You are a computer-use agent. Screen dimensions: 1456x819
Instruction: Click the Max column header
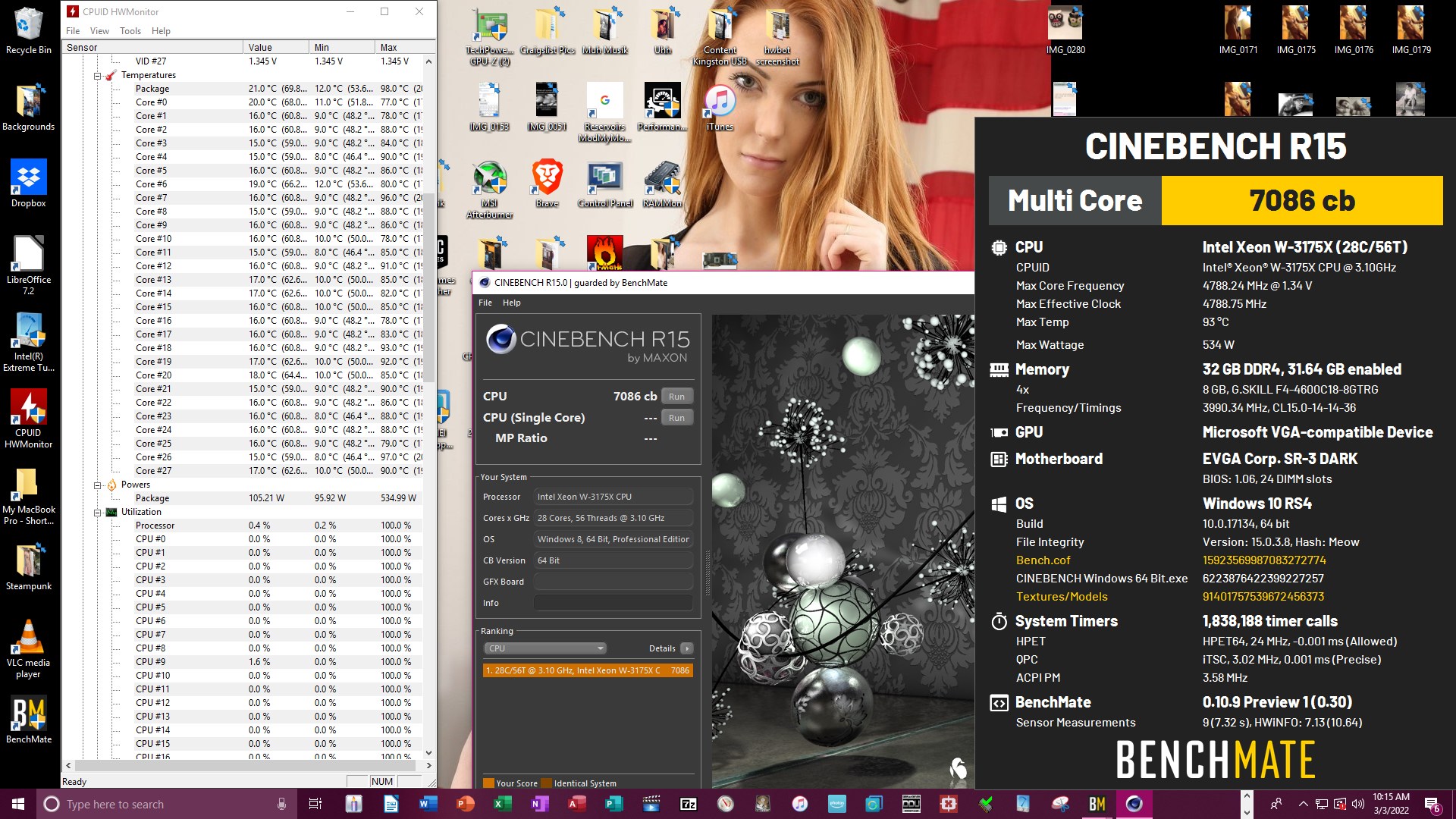point(405,47)
